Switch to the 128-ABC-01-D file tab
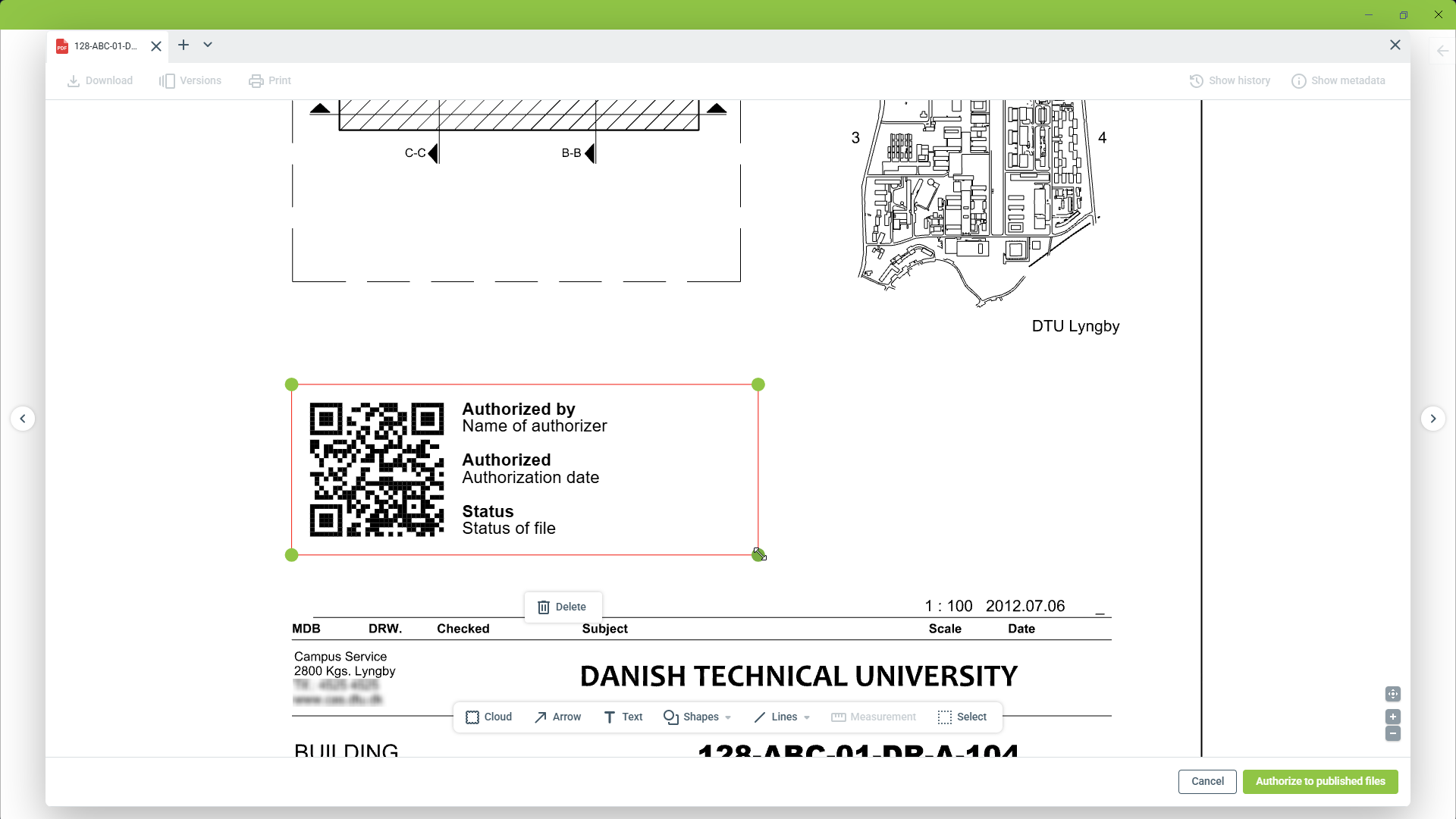 (x=105, y=46)
